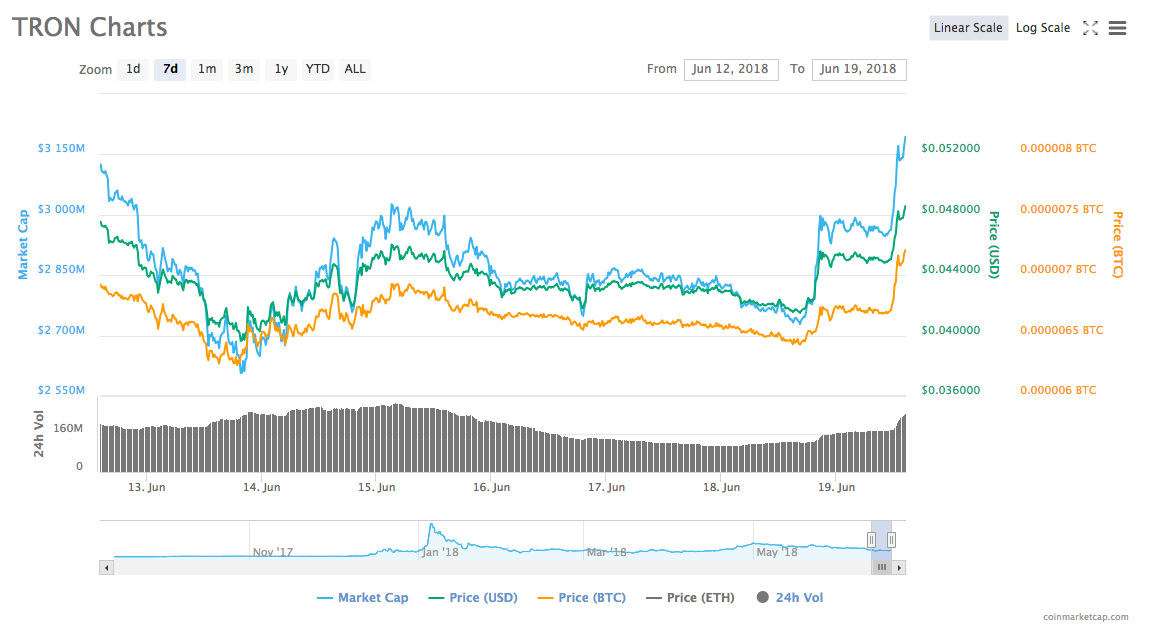The width and height of the screenshot is (1160, 636).
Task: Click the From date field showing Jun 12, 2018
Action: tap(731, 69)
